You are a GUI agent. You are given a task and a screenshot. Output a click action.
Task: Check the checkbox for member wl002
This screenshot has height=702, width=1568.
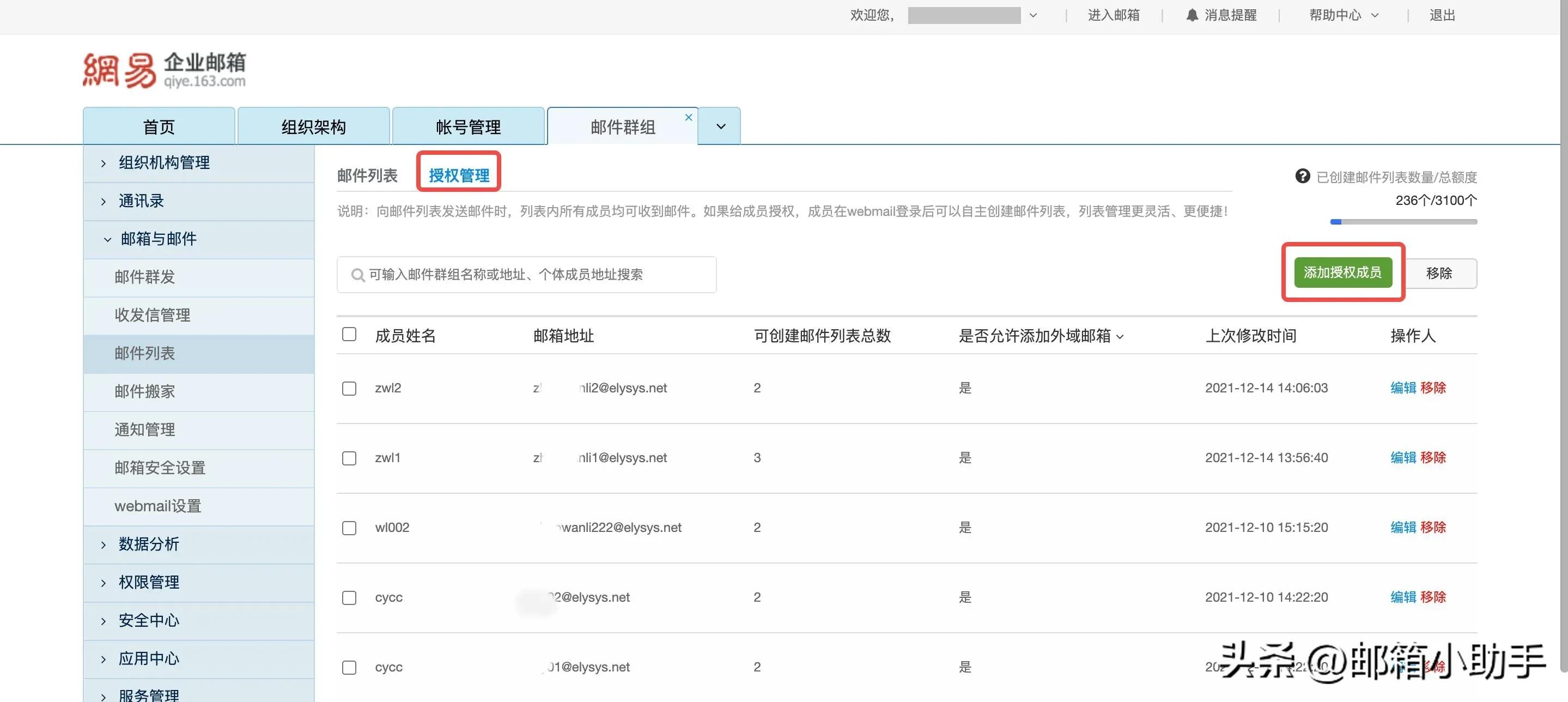pyautogui.click(x=349, y=528)
